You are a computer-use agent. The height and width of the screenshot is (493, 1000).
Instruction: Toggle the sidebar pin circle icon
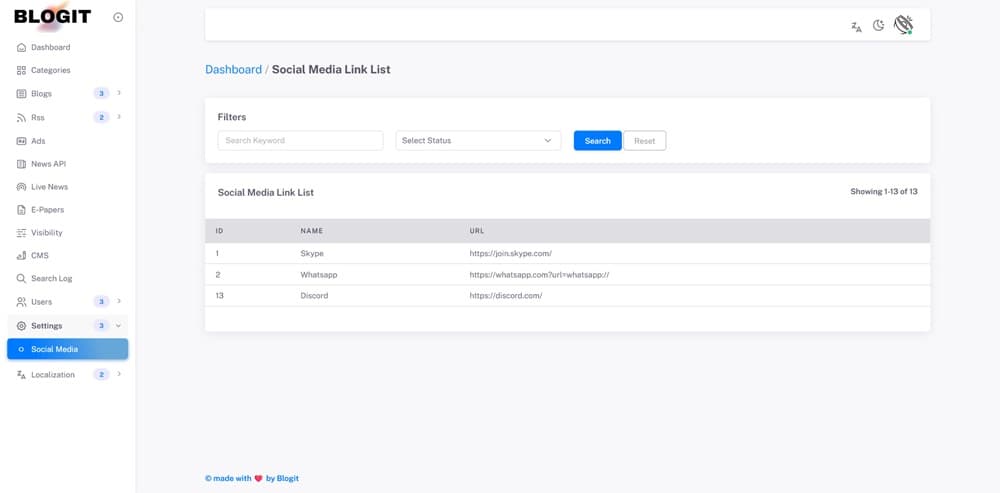[x=118, y=17]
